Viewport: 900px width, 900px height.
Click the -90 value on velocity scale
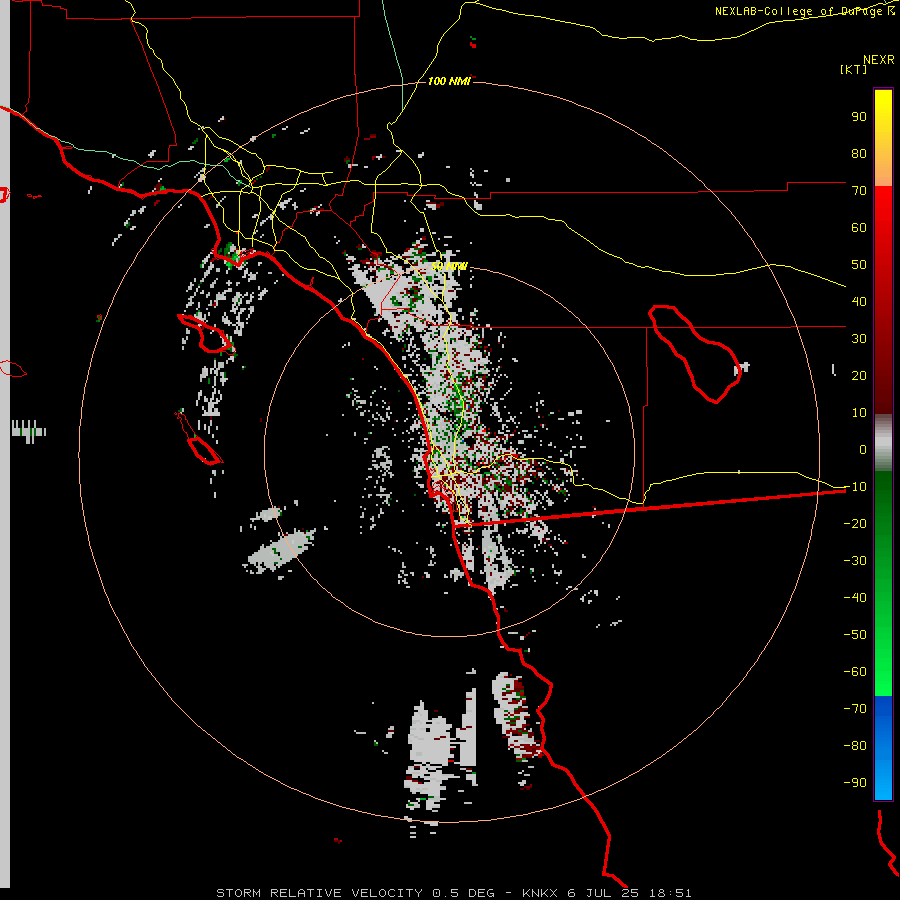[855, 782]
